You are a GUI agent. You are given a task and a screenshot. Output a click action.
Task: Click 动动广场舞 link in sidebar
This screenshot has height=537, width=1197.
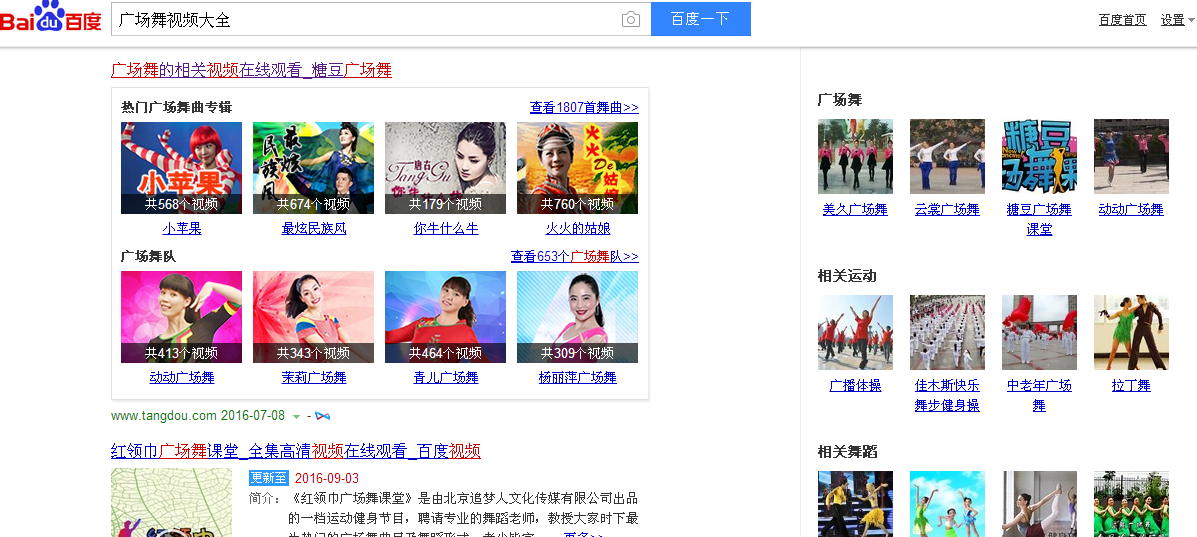click(1131, 209)
